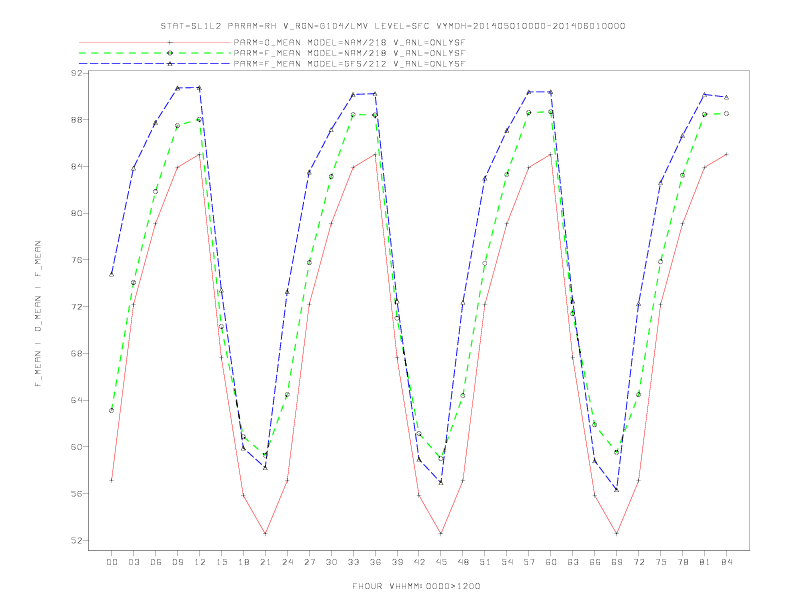Click the x-axis tick label 81

coord(705,562)
